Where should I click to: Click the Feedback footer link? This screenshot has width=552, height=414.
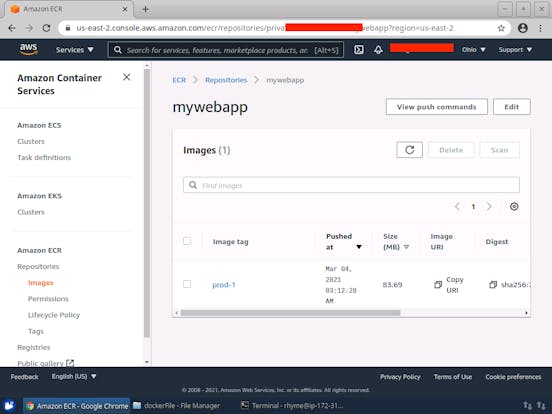pyautogui.click(x=24, y=377)
